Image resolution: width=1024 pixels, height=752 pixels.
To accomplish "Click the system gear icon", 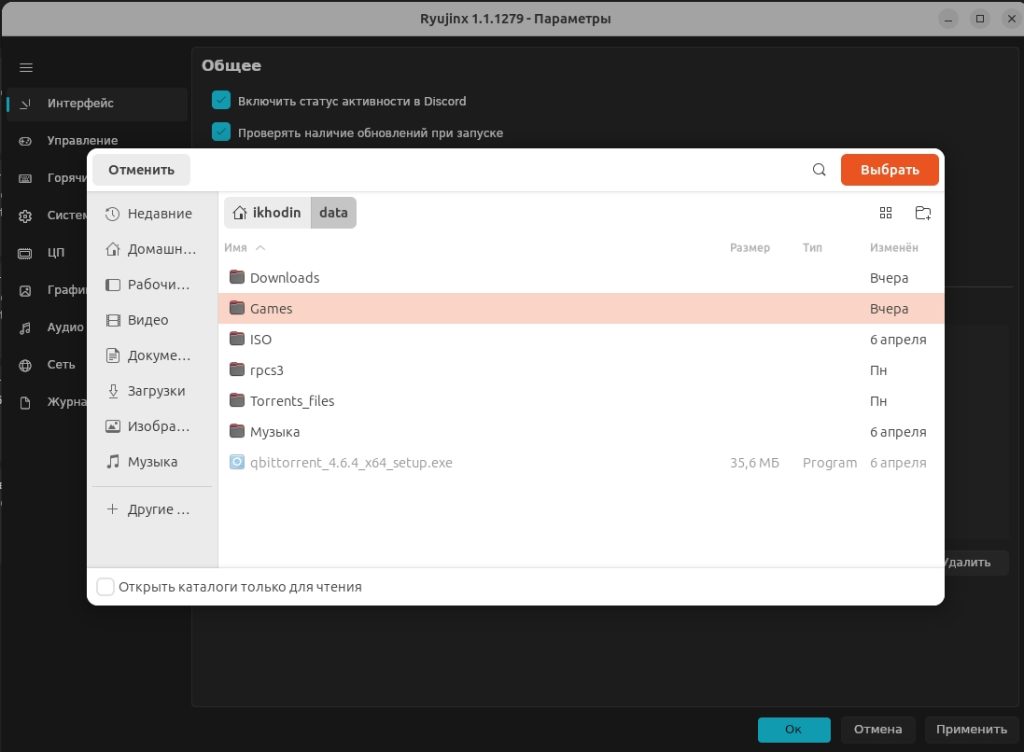I will [x=25, y=215].
